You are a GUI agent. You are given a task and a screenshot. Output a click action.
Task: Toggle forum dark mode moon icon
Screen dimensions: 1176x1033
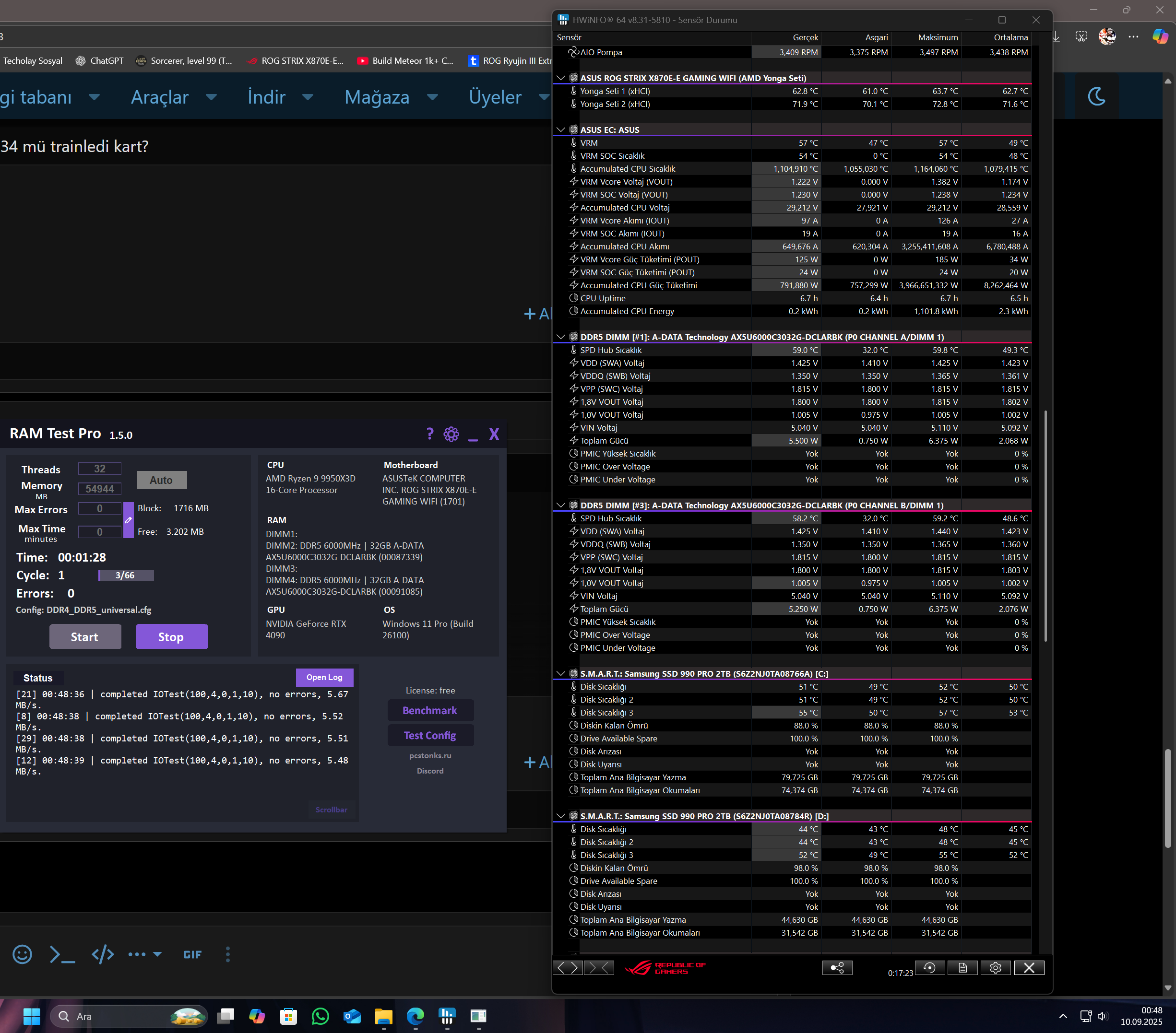pos(1097,96)
